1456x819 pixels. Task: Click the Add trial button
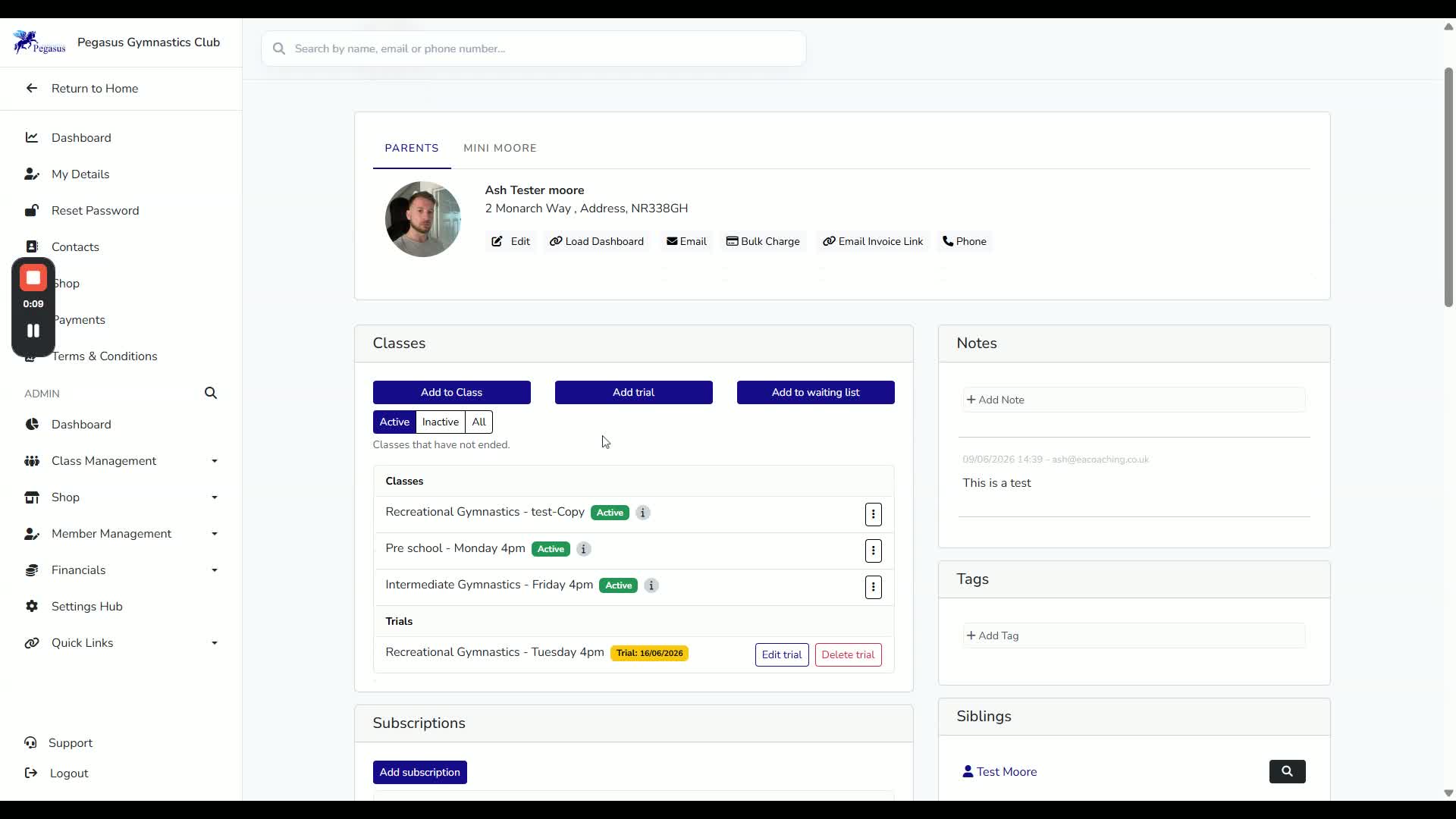(x=633, y=392)
